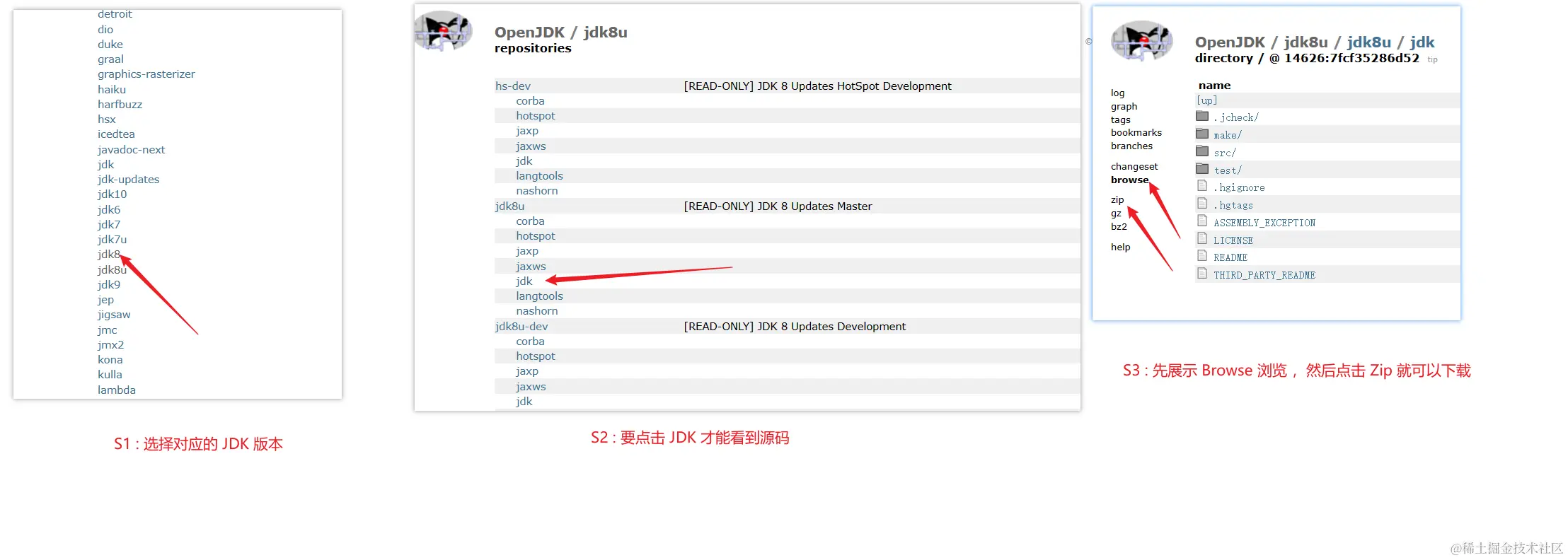Screen dimensions: 1568x560
Task: Open the jdk7u project link
Action: (x=112, y=240)
